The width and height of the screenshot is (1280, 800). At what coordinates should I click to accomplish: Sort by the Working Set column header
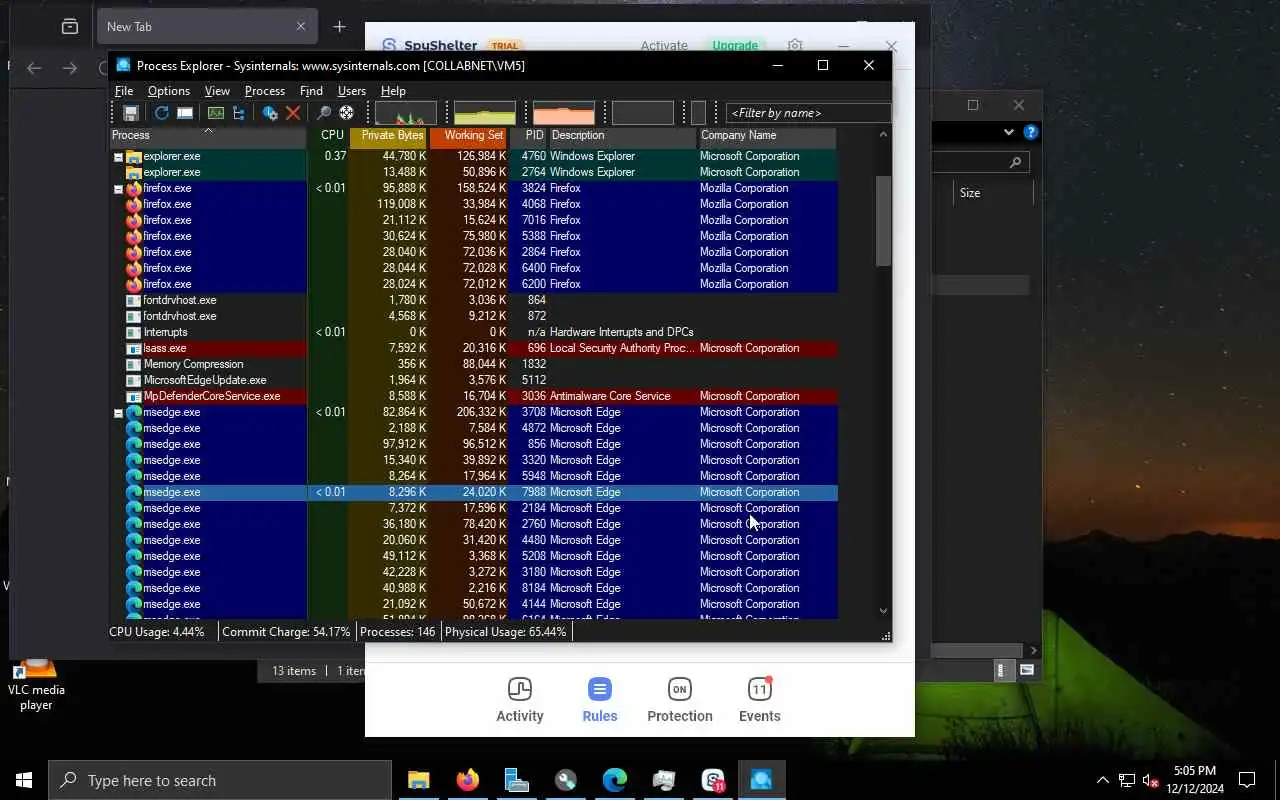[470, 136]
